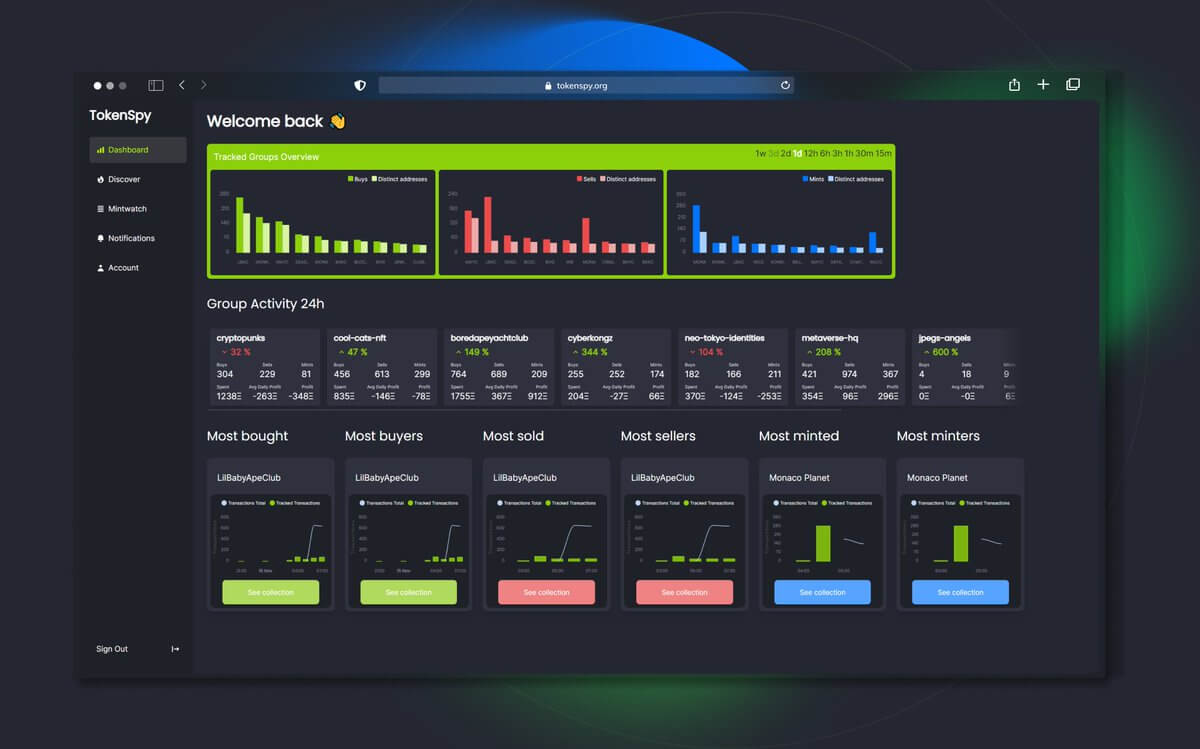Click See collection under Most bought

click(x=270, y=592)
